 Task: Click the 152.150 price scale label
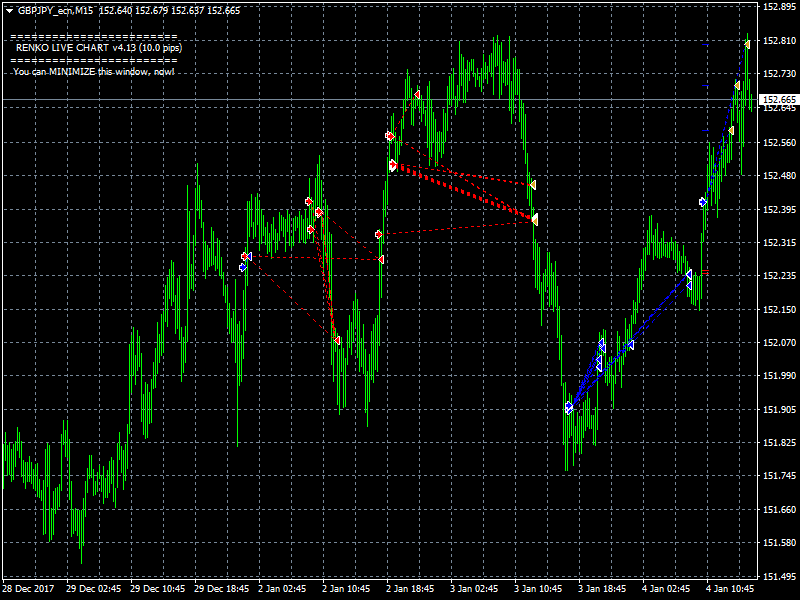pyautogui.click(x=779, y=310)
